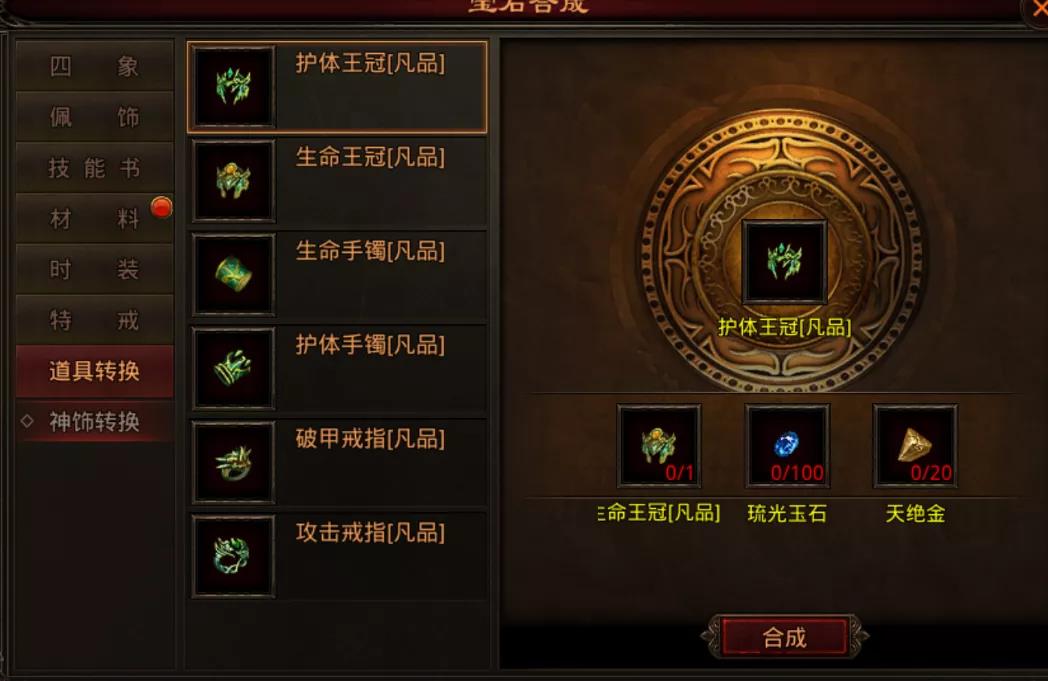
Task: Choose the 护体手镯[凡品] bracelet icon
Action: [234, 368]
